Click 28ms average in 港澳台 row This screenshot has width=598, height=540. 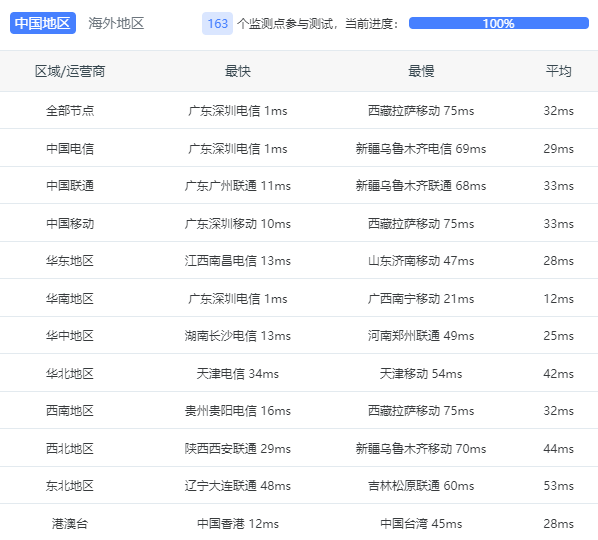click(558, 524)
